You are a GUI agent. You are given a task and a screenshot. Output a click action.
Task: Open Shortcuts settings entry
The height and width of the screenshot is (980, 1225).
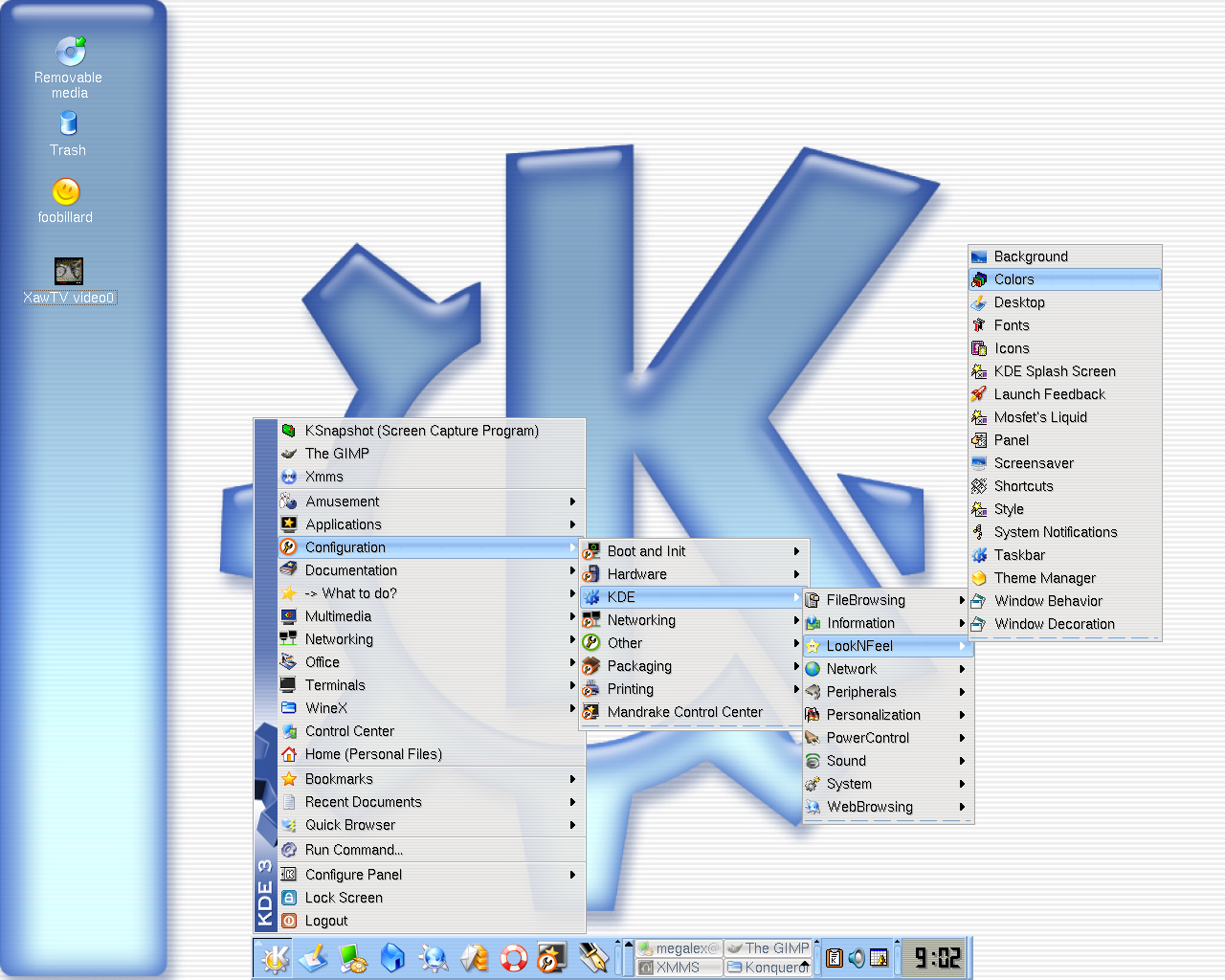(x=1065, y=486)
